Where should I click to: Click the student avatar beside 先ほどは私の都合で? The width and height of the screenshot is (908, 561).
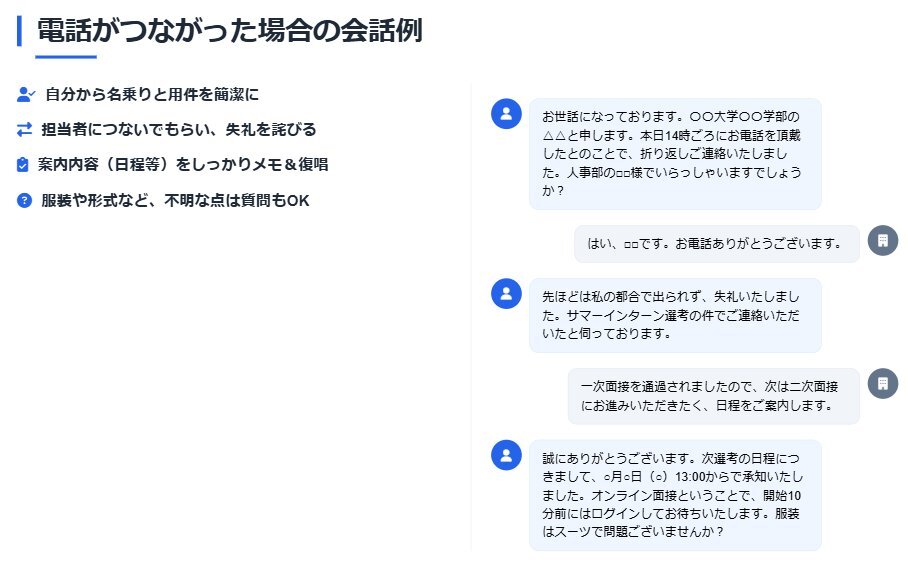click(x=506, y=294)
